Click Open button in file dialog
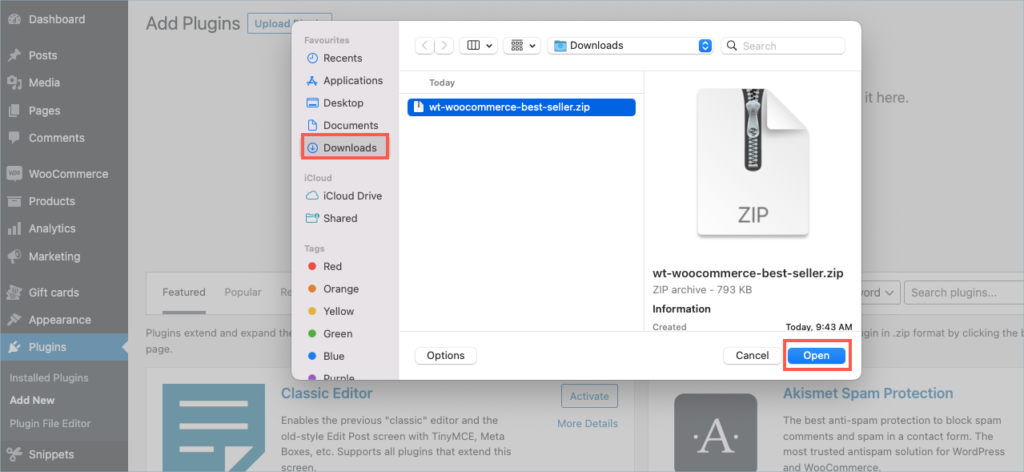The image size is (1024, 472). [816, 356]
